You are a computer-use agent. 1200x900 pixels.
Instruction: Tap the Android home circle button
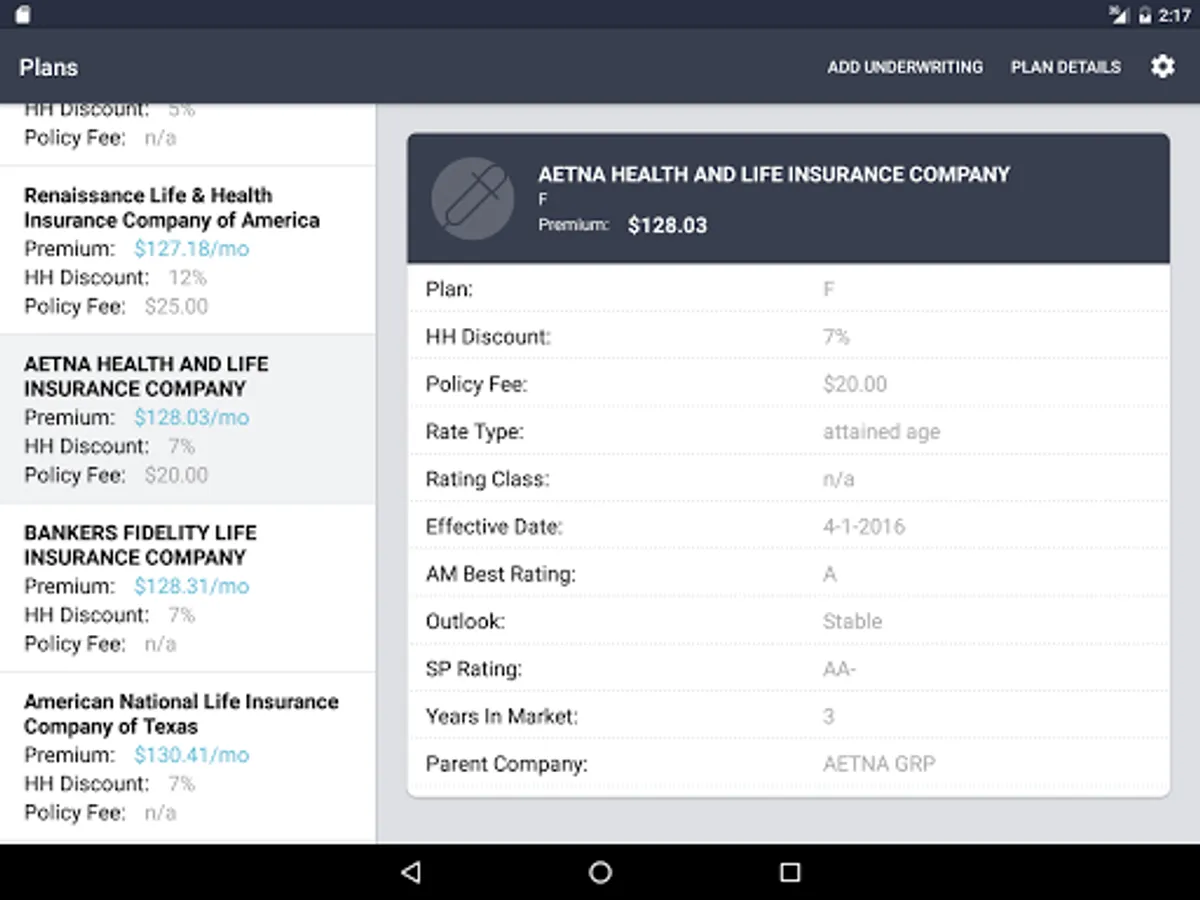click(x=600, y=872)
